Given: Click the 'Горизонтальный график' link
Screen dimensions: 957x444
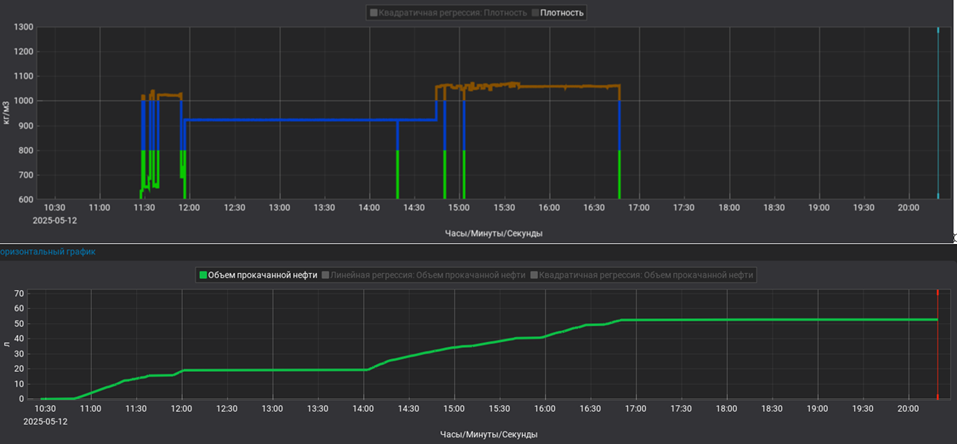Looking at the screenshot, I should pos(48,252).
